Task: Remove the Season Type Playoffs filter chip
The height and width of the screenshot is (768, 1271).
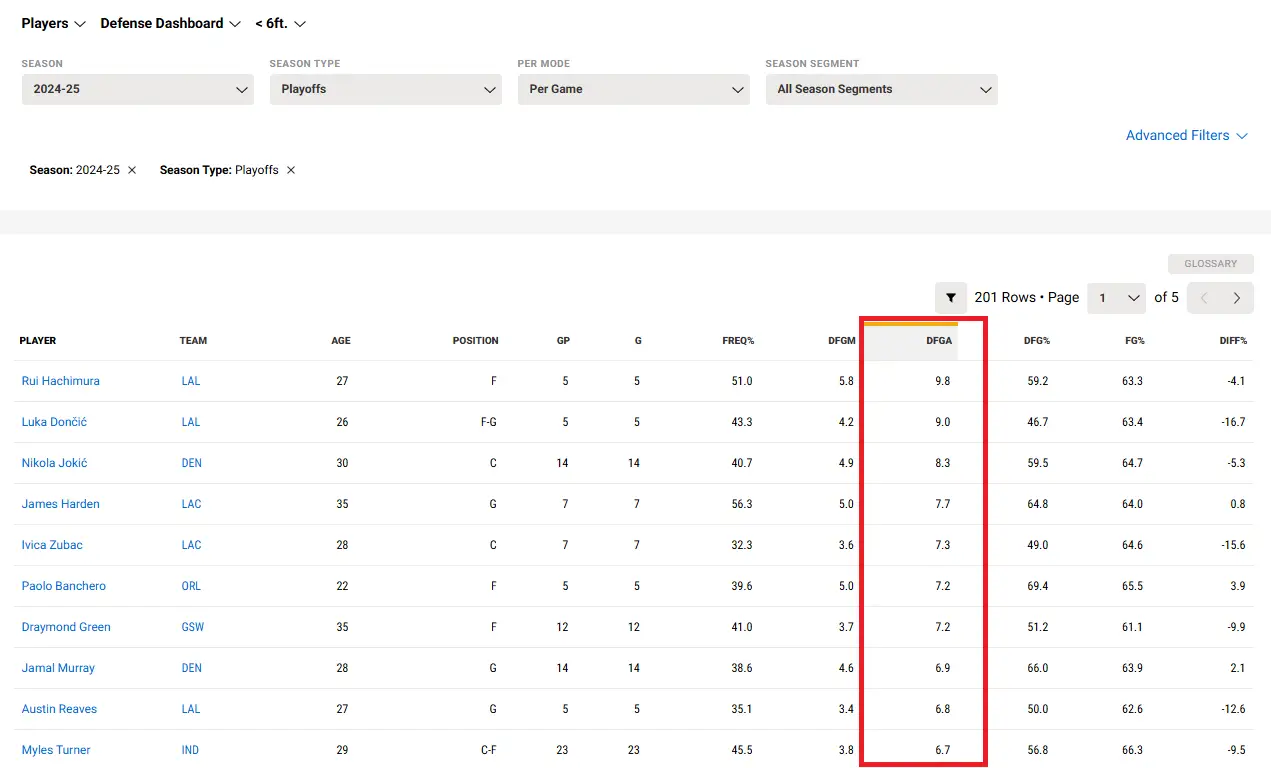Action: 291,170
